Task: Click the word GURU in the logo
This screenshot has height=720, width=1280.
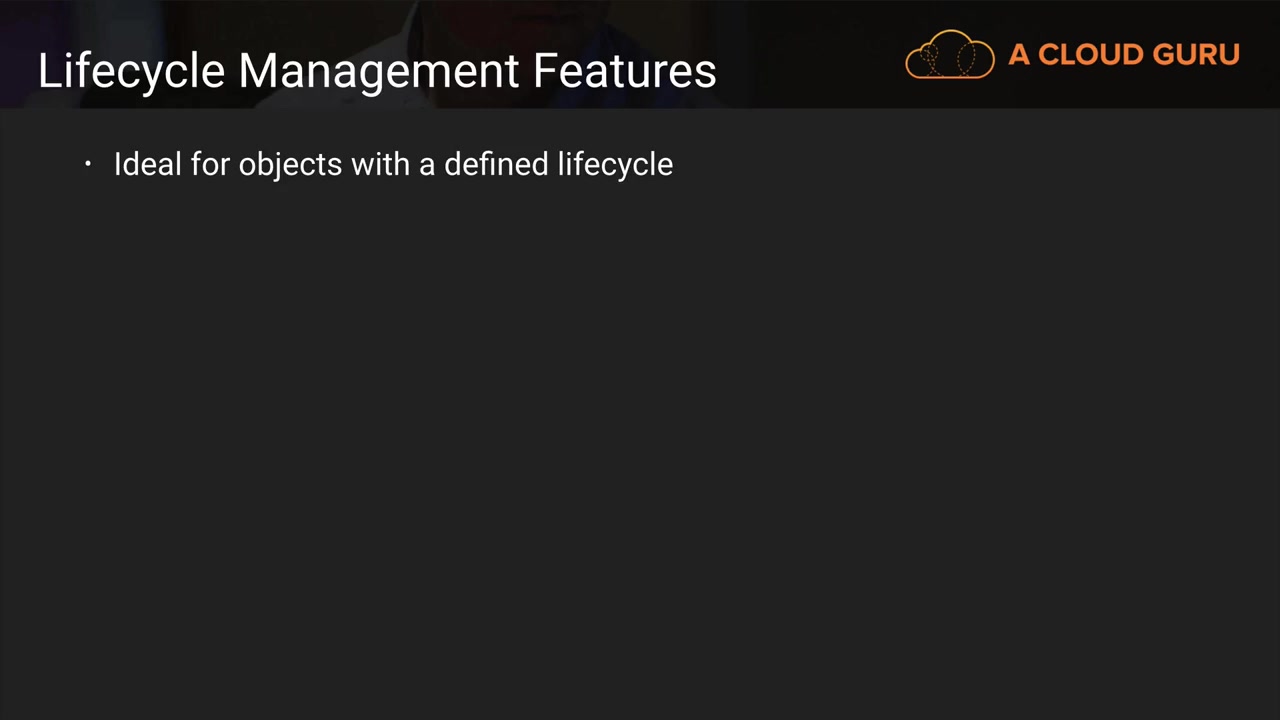Action: pos(1196,55)
